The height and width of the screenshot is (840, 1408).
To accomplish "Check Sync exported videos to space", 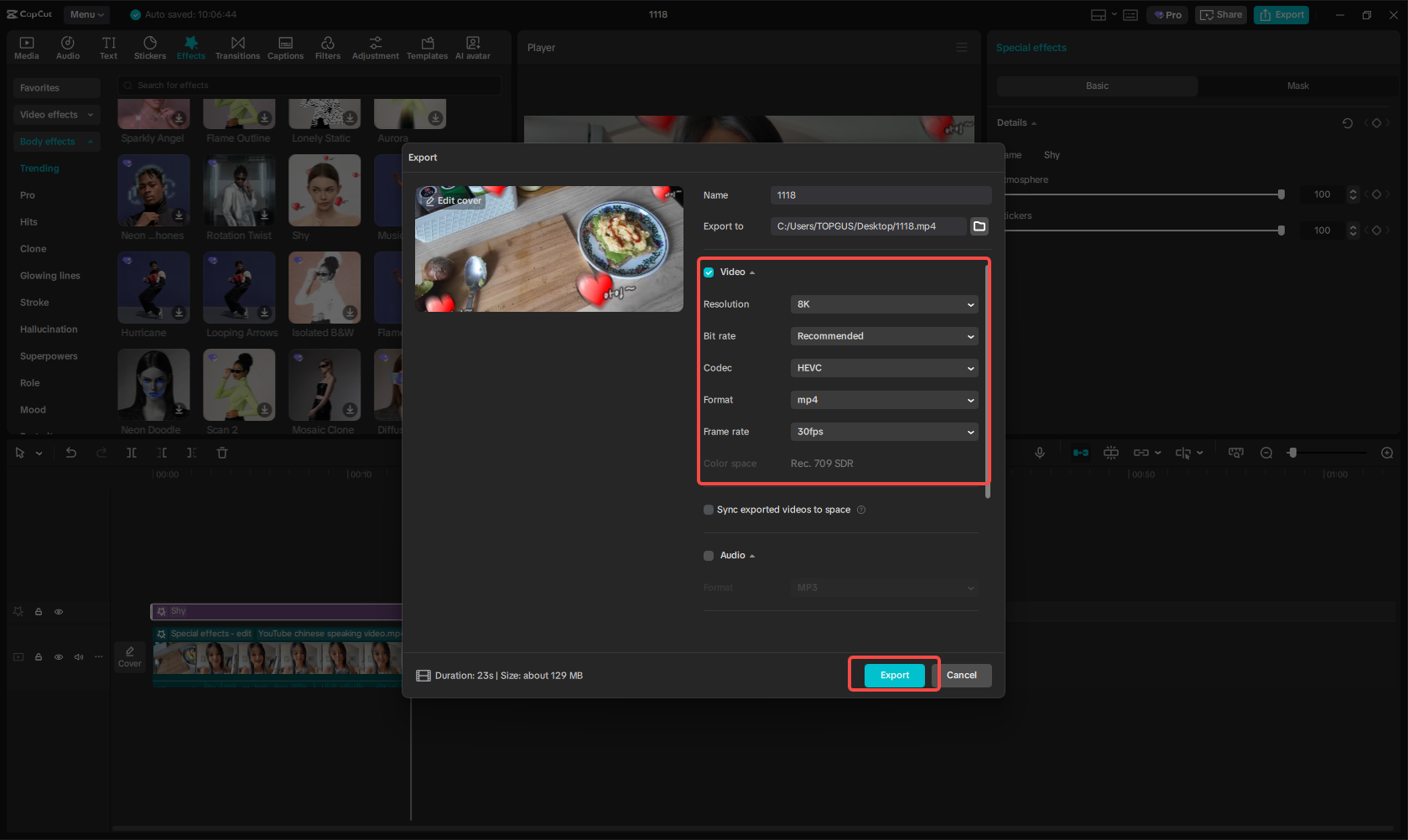I will (709, 510).
